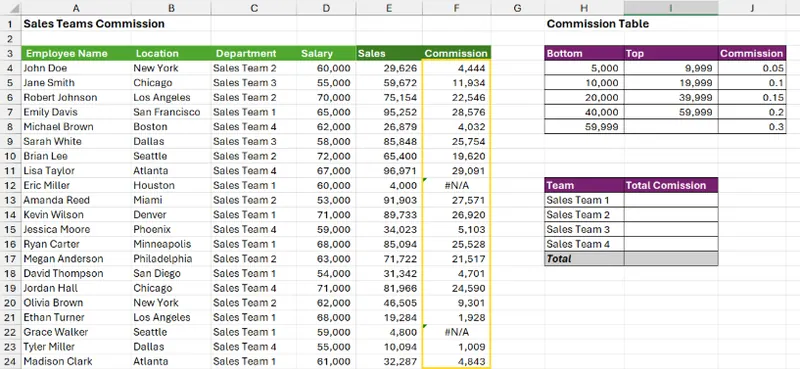The image size is (800, 369).
Task: Click the sales value 4,800
Action: coord(389,332)
